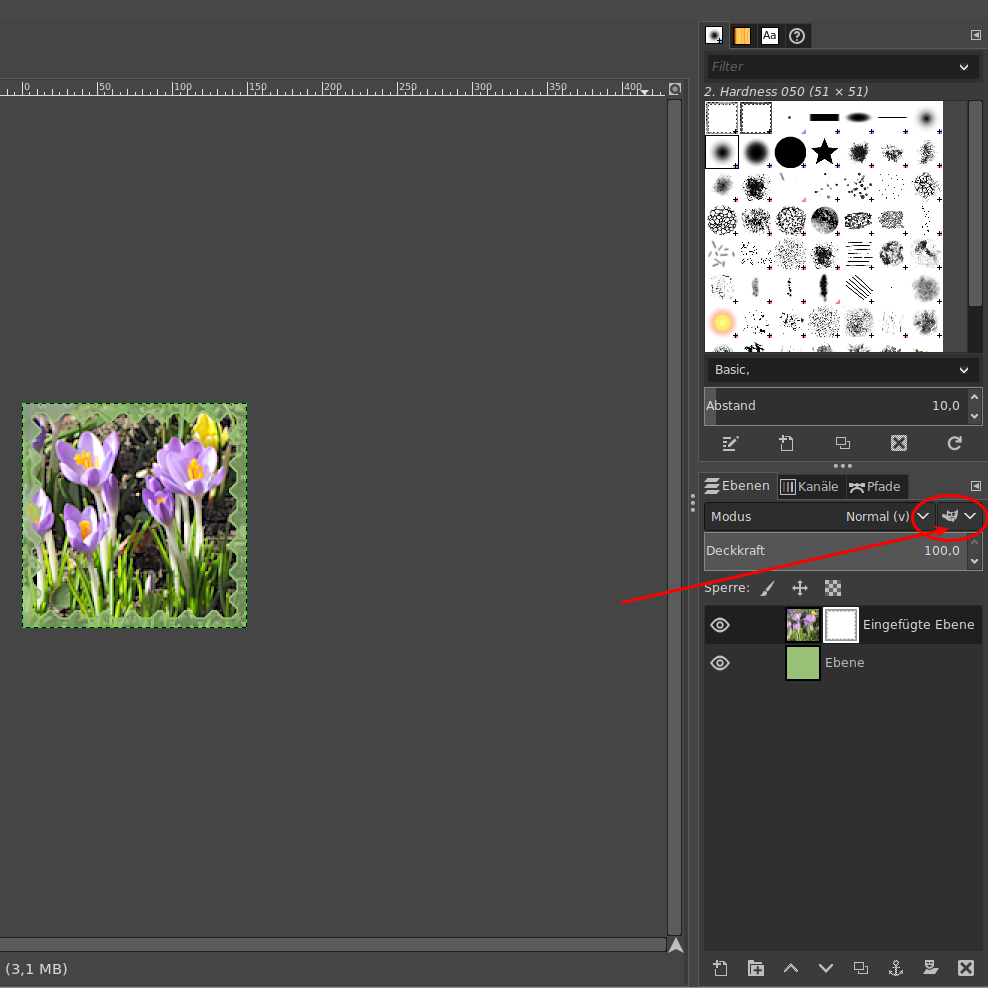The height and width of the screenshot is (988, 988).
Task: Create a new layer group
Action: (756, 967)
